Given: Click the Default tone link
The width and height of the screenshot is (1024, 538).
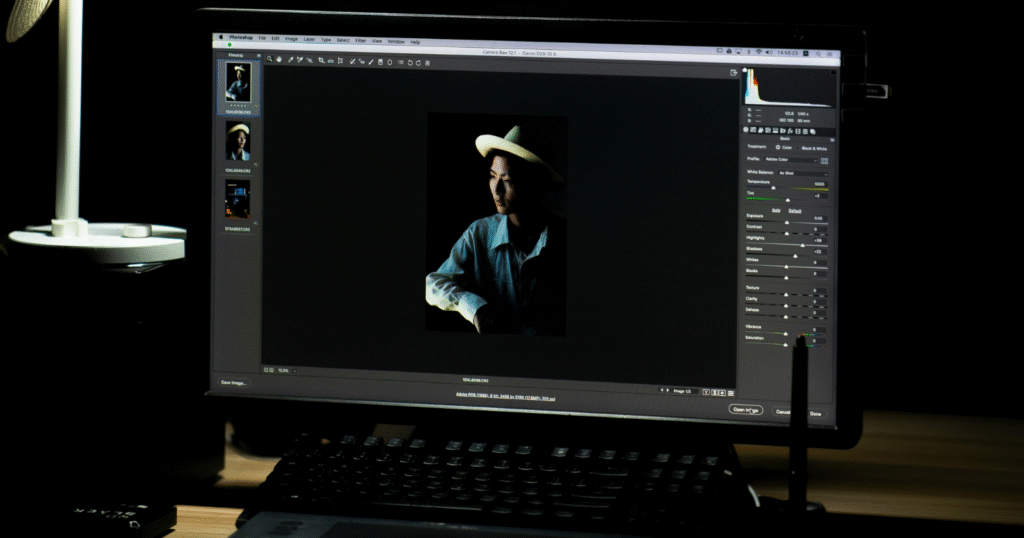Looking at the screenshot, I should tap(795, 211).
